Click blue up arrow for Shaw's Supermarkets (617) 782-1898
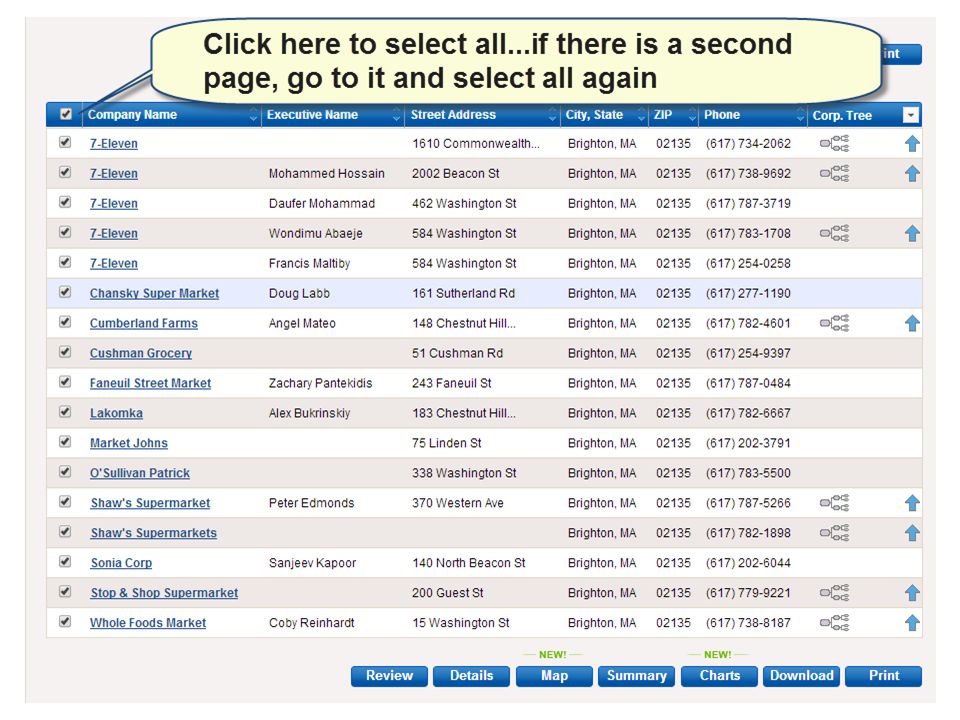 click(x=912, y=533)
